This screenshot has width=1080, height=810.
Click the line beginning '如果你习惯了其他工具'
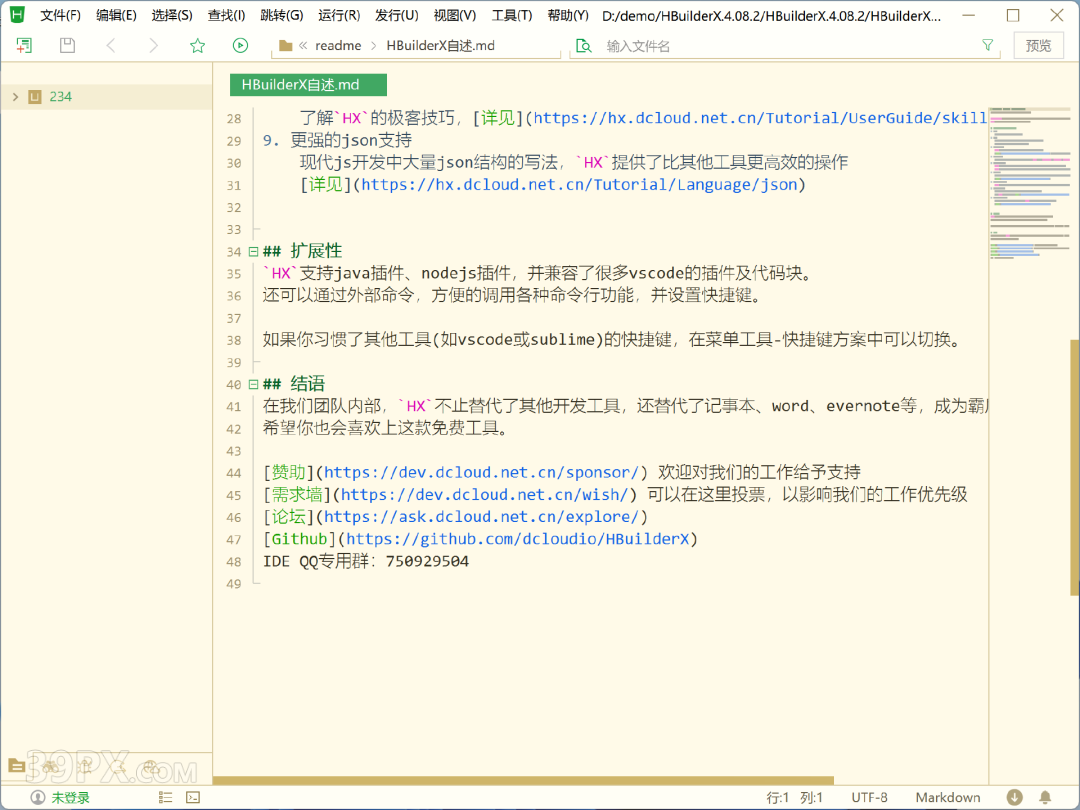click(x=612, y=340)
